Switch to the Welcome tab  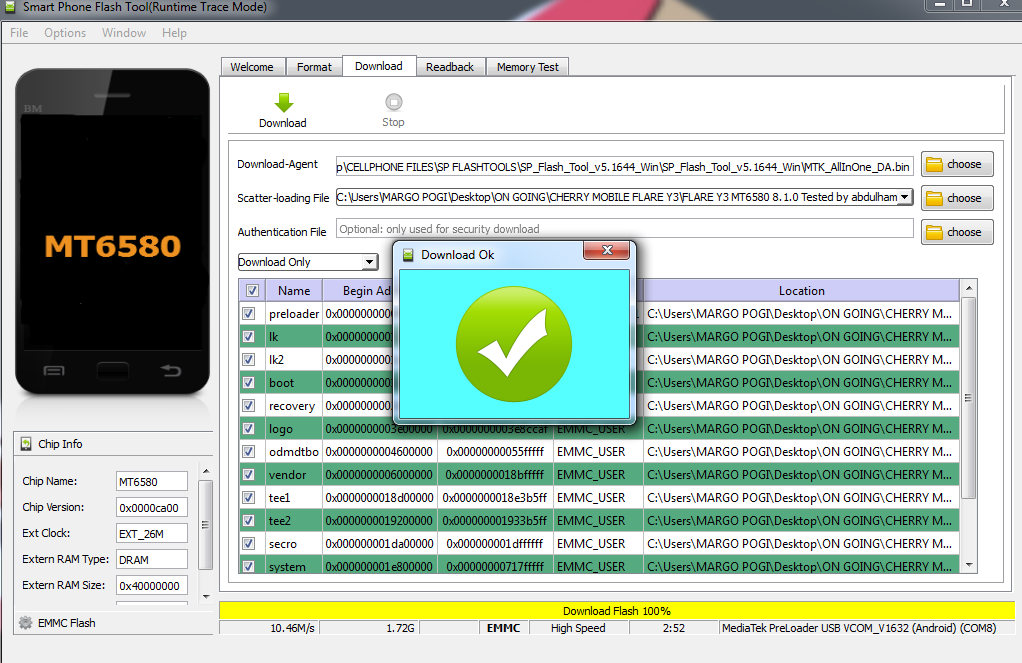pyautogui.click(x=252, y=67)
